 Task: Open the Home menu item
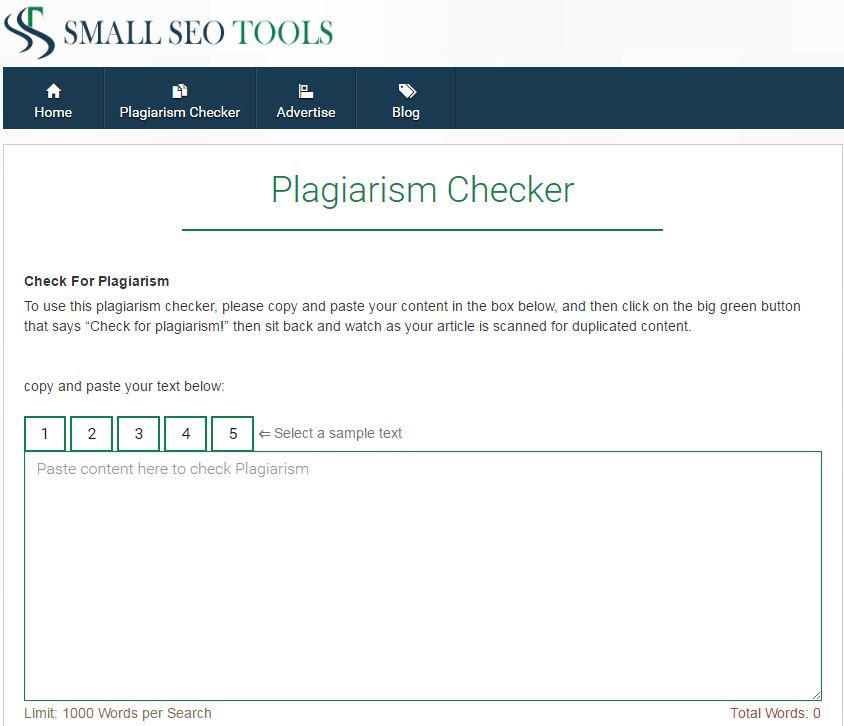52,100
